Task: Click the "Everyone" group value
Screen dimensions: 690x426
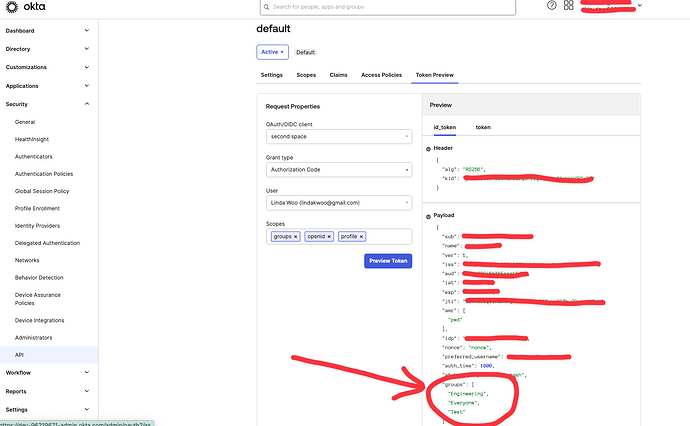Action: (x=462, y=403)
